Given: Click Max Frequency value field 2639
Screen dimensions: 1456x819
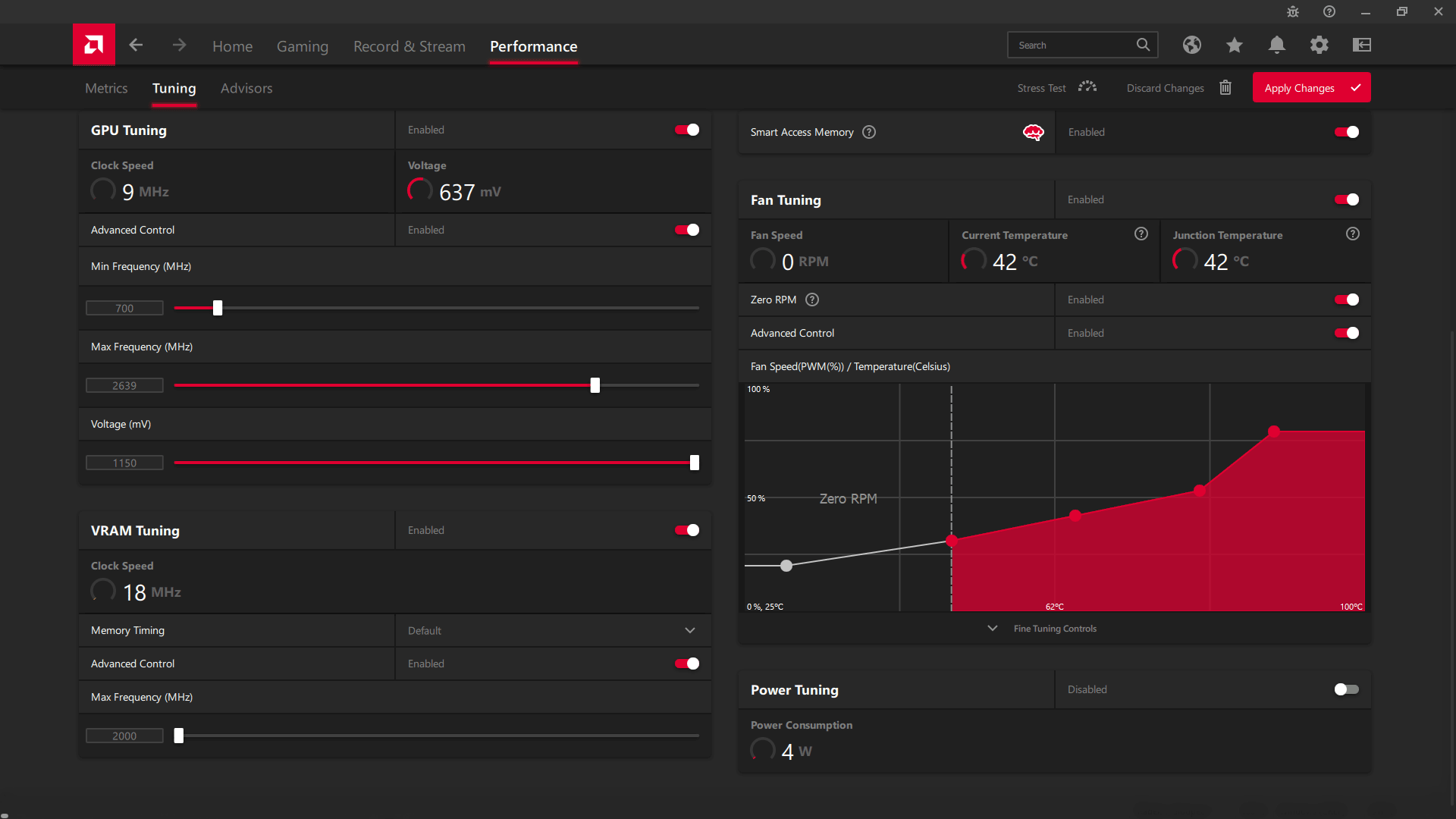Looking at the screenshot, I should pyautogui.click(x=124, y=385).
